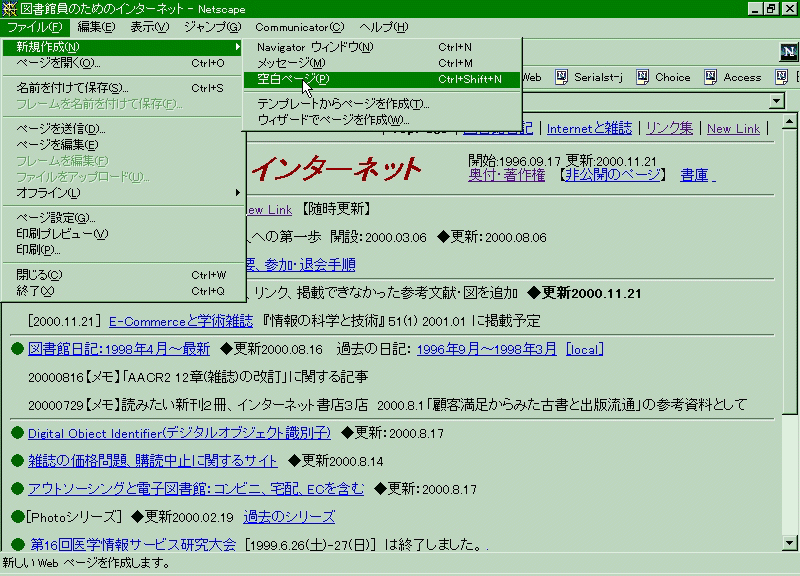
Task: Select 終了(X) menu item
Action: [x=122, y=291]
